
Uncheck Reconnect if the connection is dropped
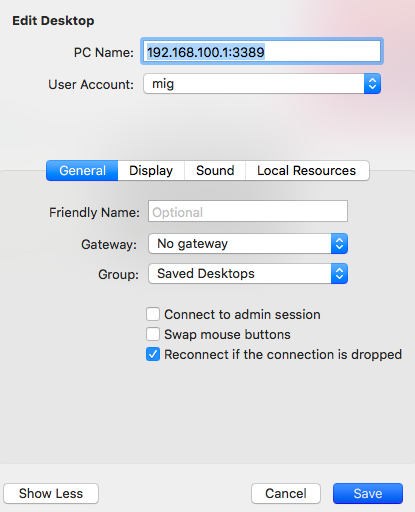tap(153, 354)
